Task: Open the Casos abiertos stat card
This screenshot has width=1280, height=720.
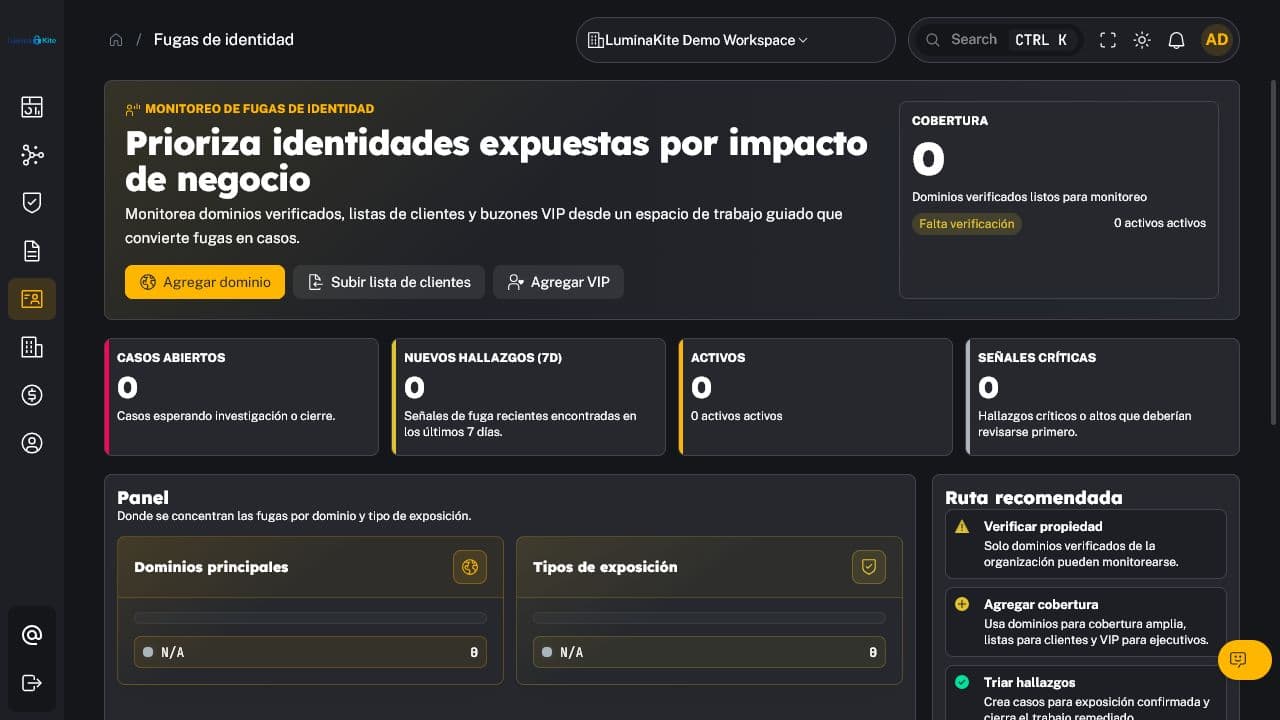Action: (x=241, y=397)
